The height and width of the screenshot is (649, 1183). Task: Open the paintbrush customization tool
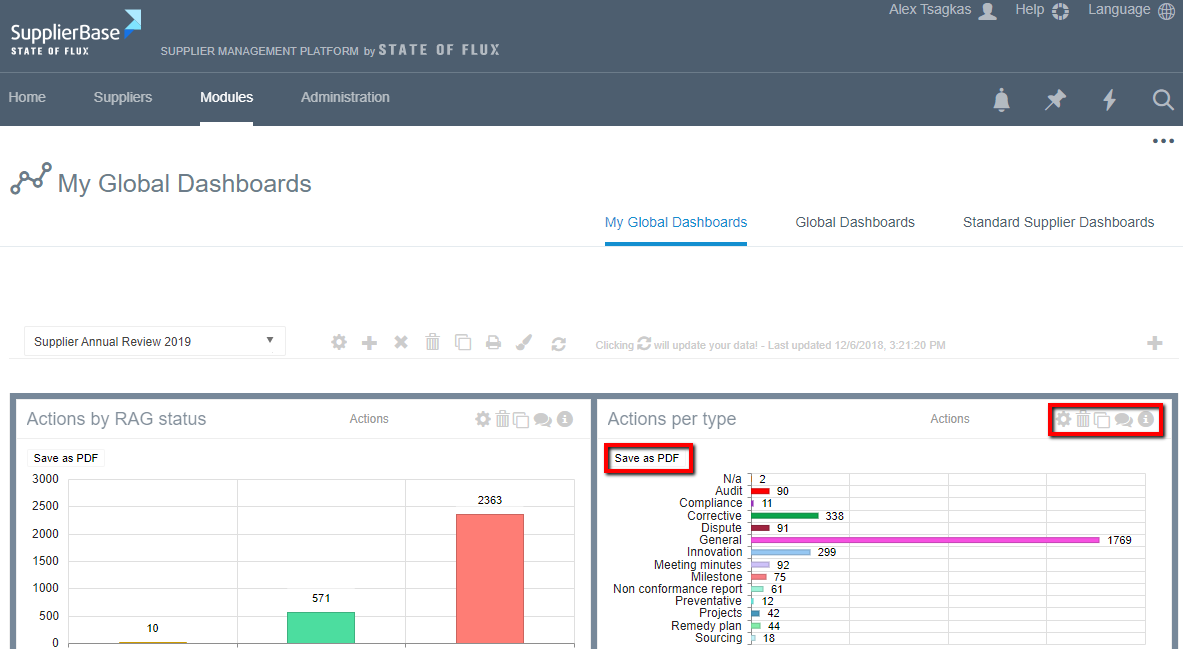524,341
